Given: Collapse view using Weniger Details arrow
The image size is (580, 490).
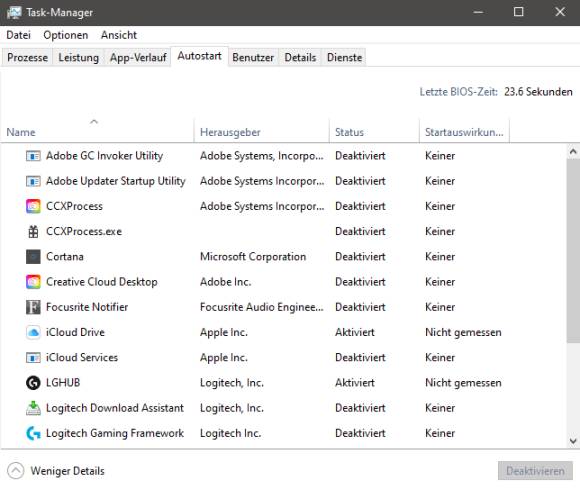Looking at the screenshot, I should [16, 471].
